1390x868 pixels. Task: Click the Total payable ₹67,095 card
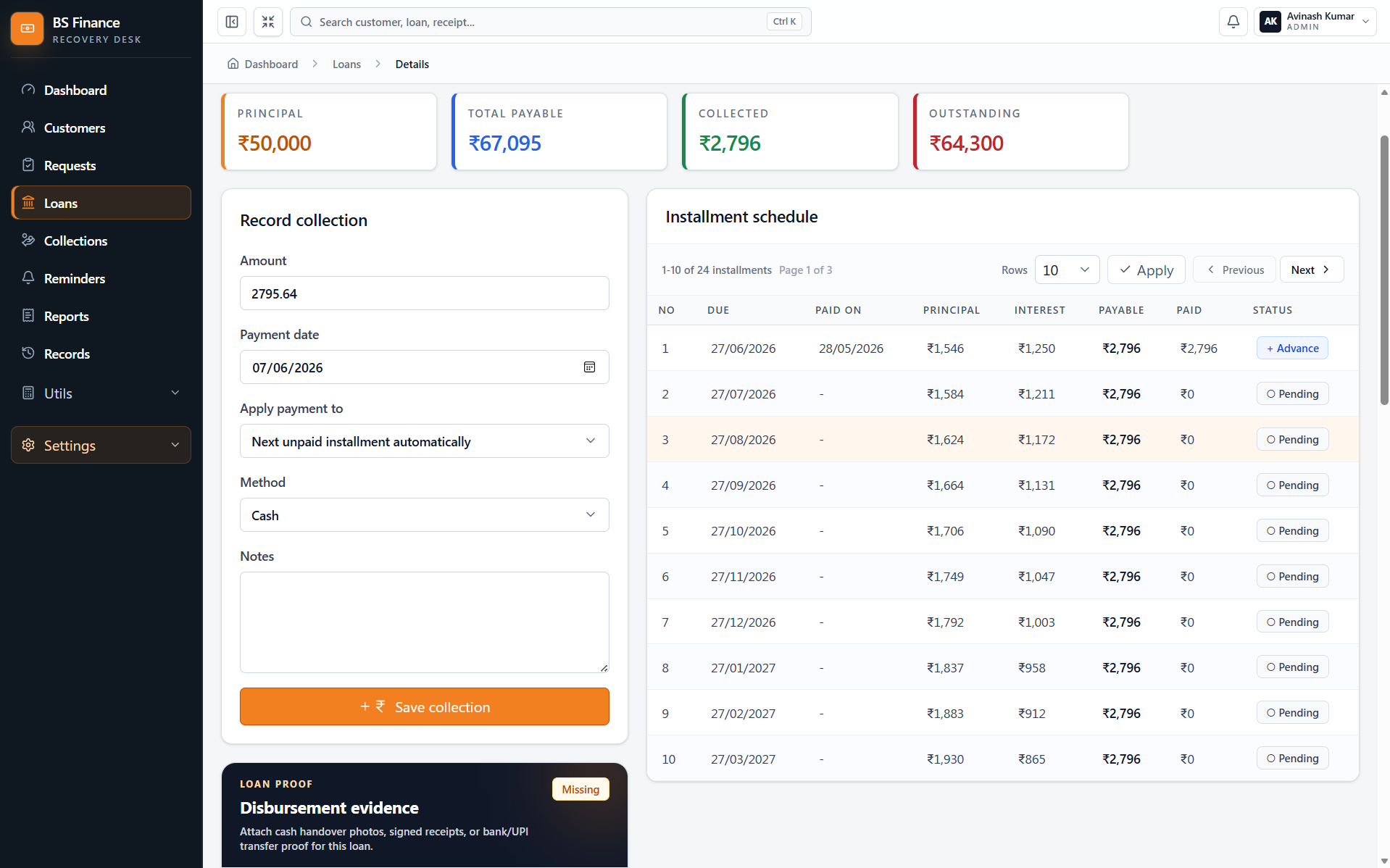559,131
